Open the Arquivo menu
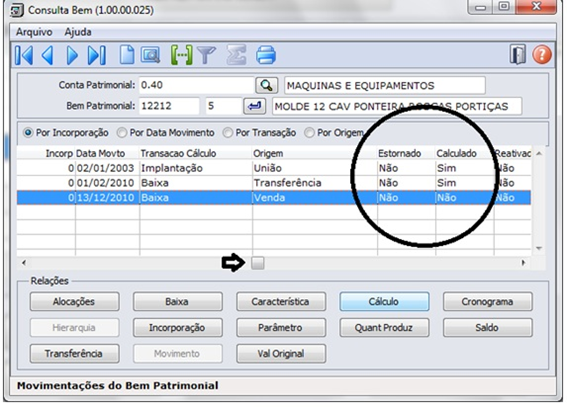This screenshot has width=567, height=408. 34,32
